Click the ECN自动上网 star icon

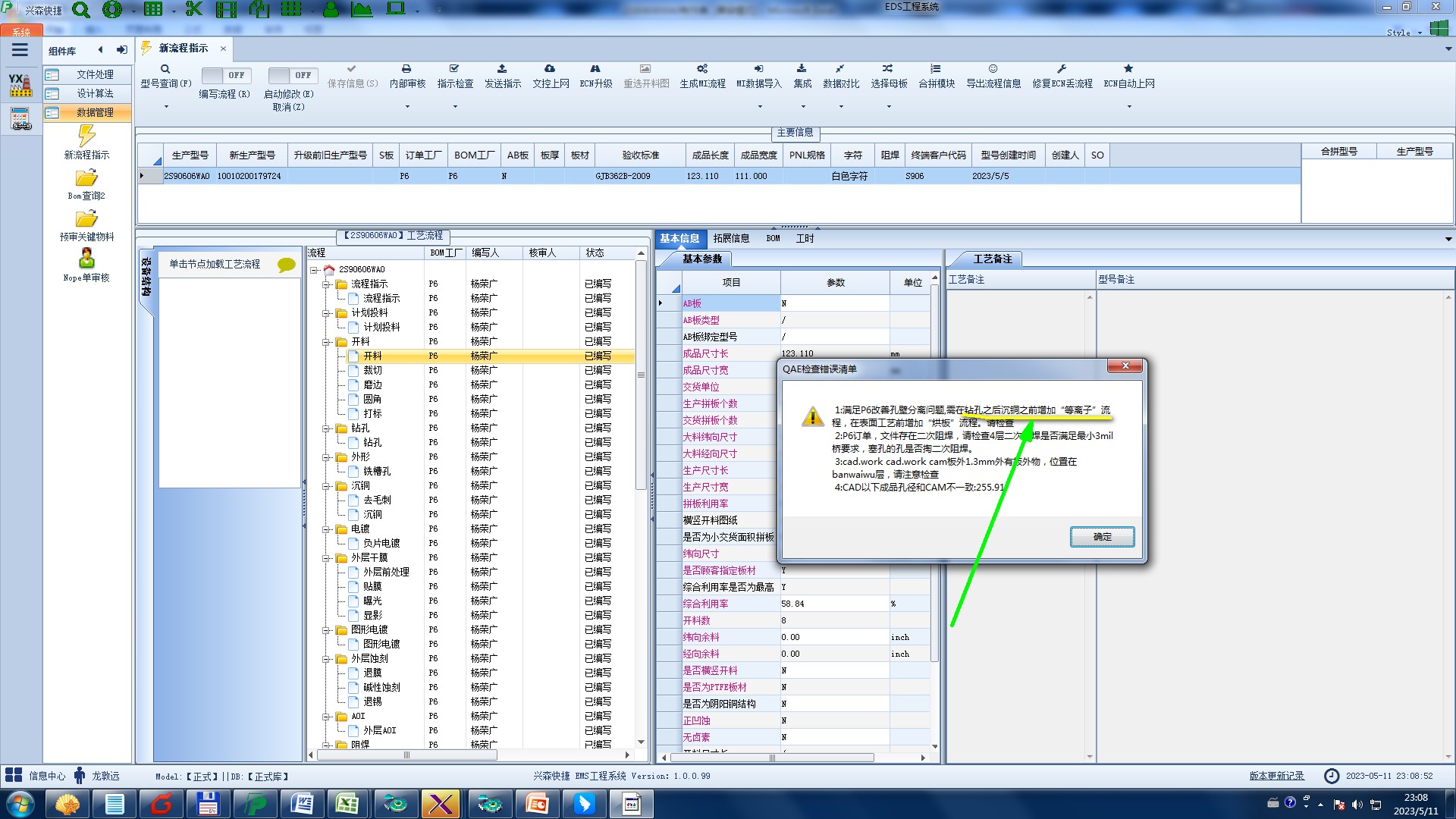click(x=1128, y=69)
